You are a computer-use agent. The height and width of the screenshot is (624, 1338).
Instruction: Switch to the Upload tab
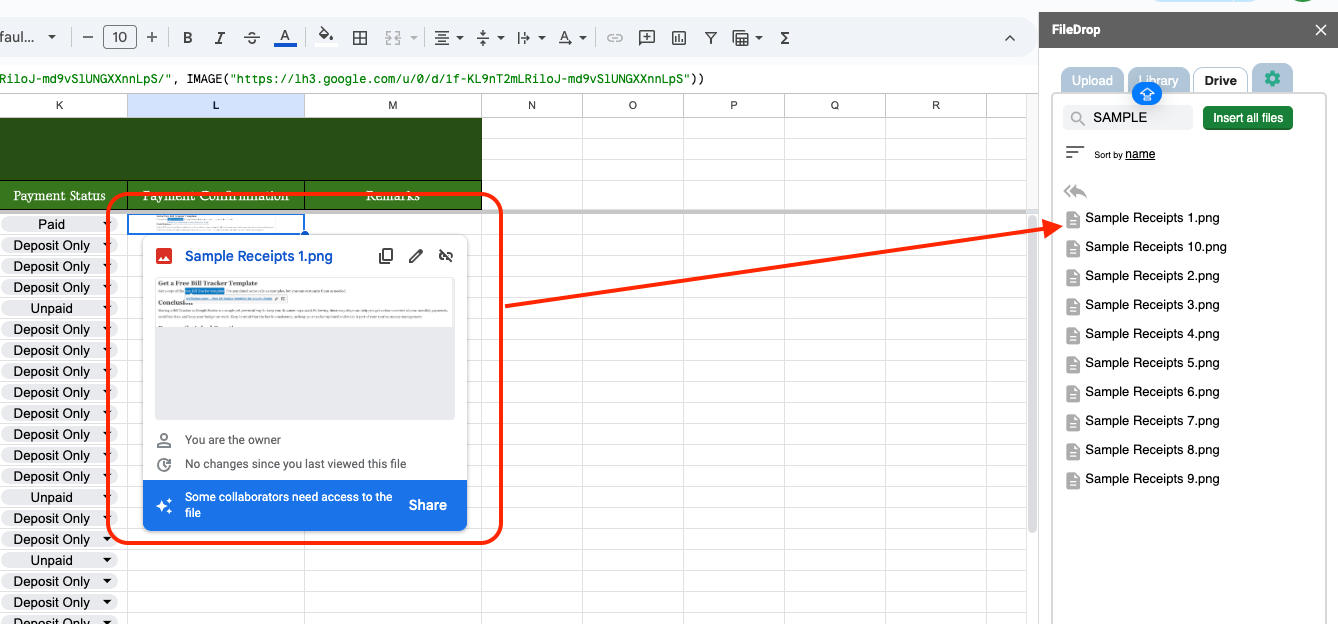(x=1092, y=81)
